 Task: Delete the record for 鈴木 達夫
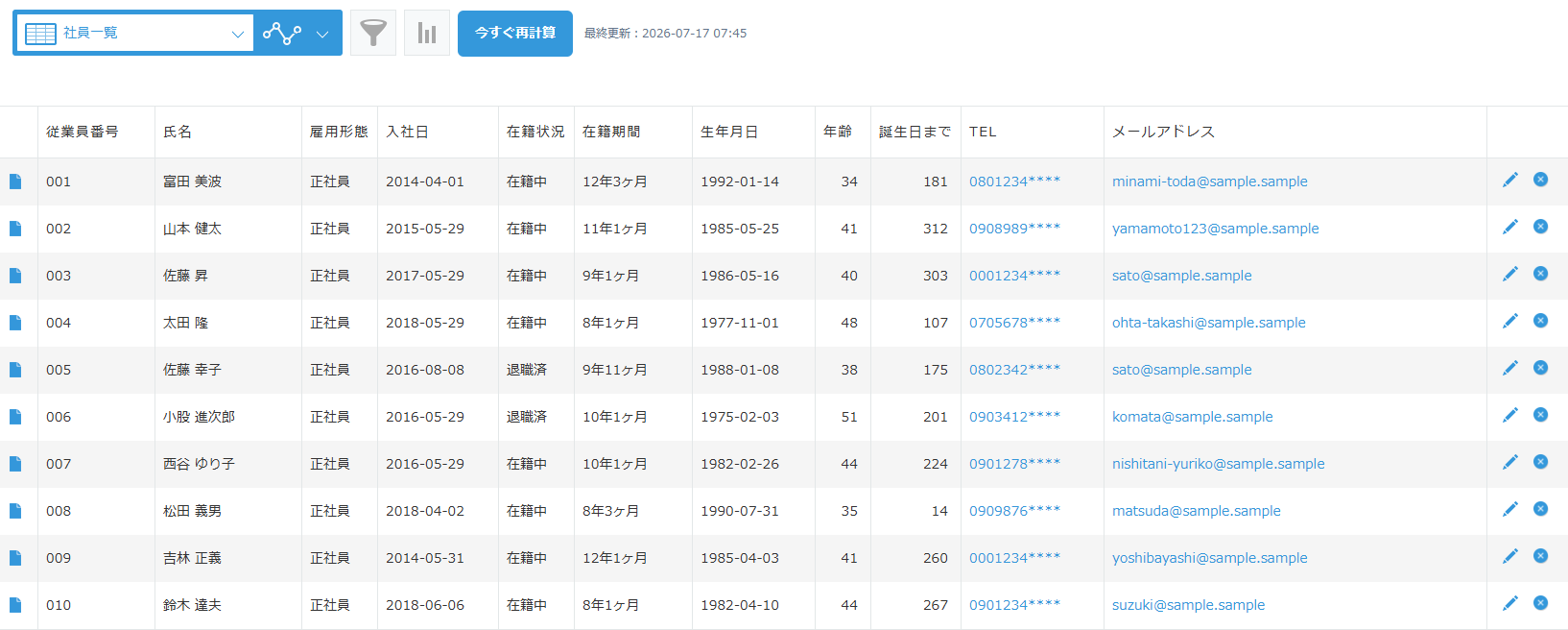tap(1540, 603)
